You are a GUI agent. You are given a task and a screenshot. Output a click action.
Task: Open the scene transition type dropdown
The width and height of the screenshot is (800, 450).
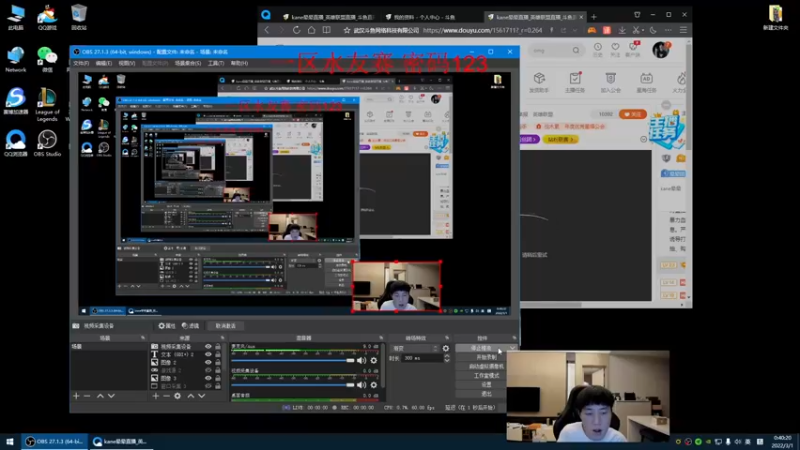click(x=415, y=348)
